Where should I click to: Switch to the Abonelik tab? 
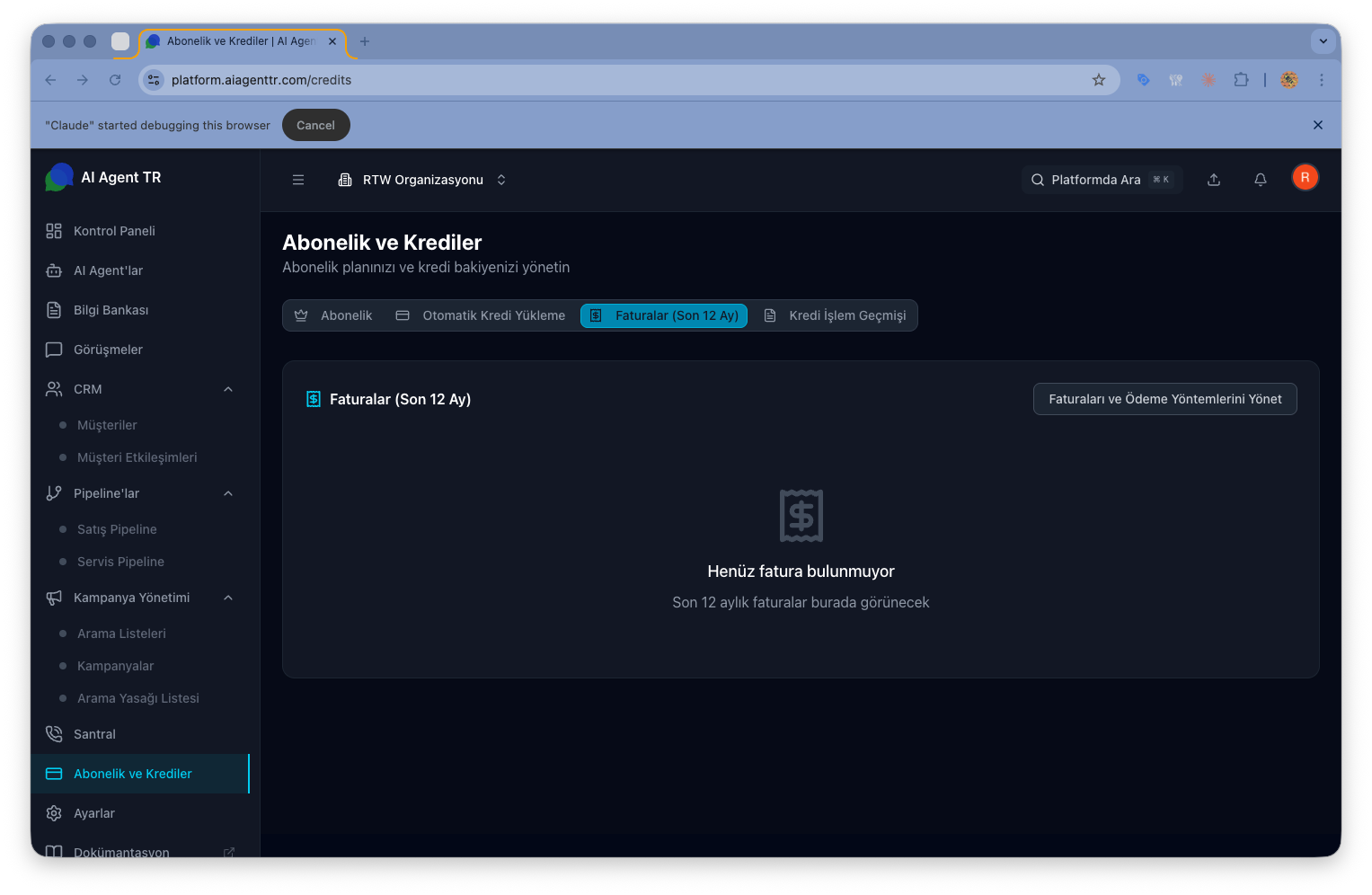[x=333, y=315]
